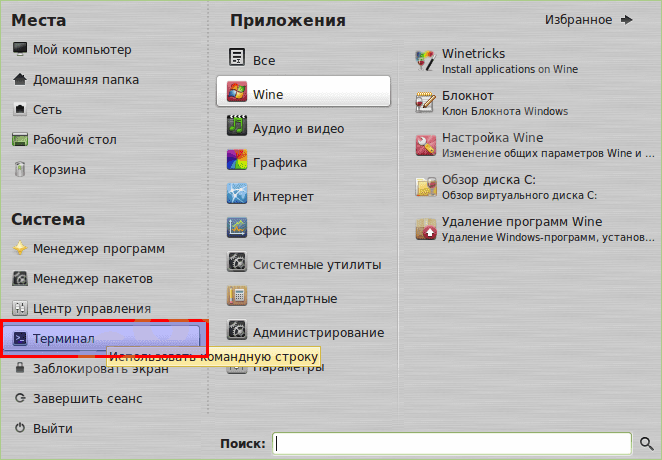This screenshot has width=662, height=460.
Task: Click the Все category icon
Action: [x=237, y=57]
